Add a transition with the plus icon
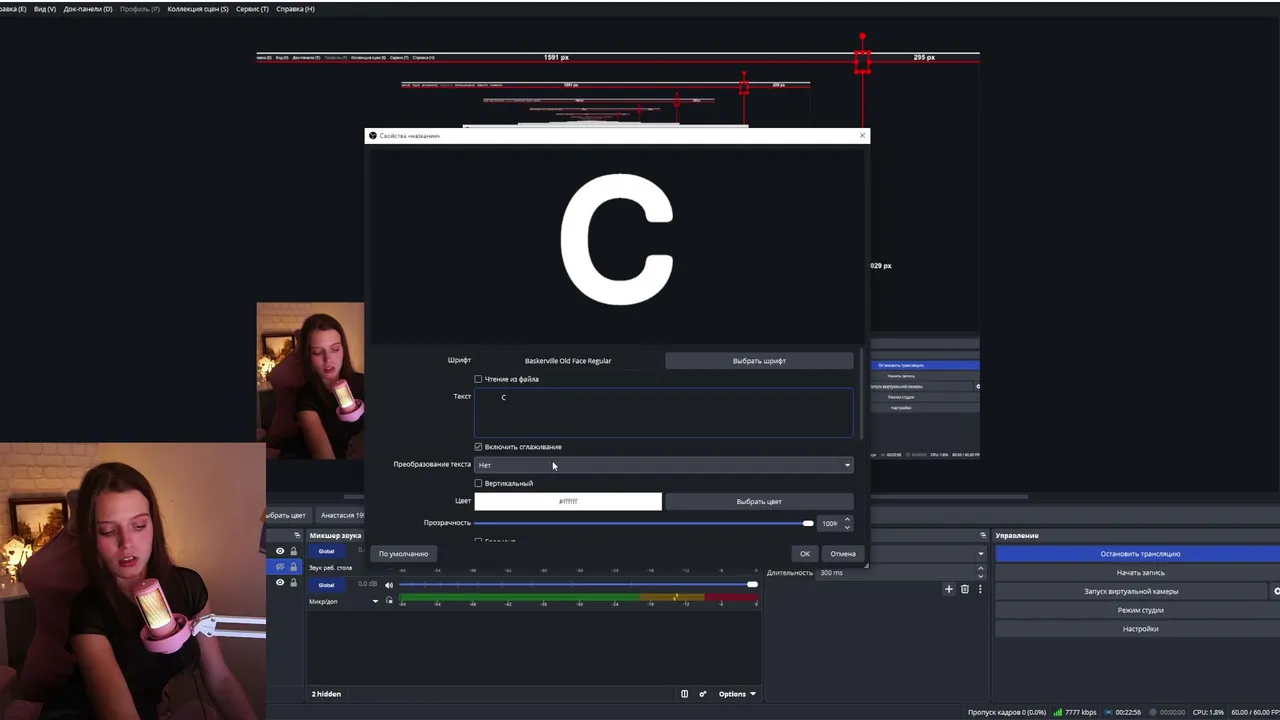The height and width of the screenshot is (720, 1280). point(949,589)
